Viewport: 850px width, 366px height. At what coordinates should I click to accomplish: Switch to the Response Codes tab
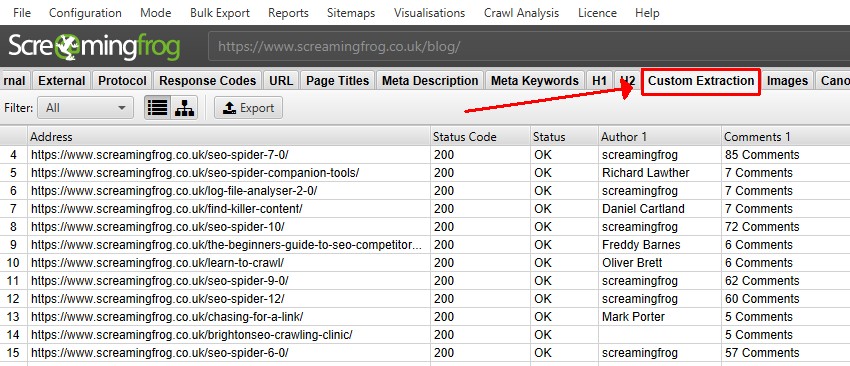(208, 81)
